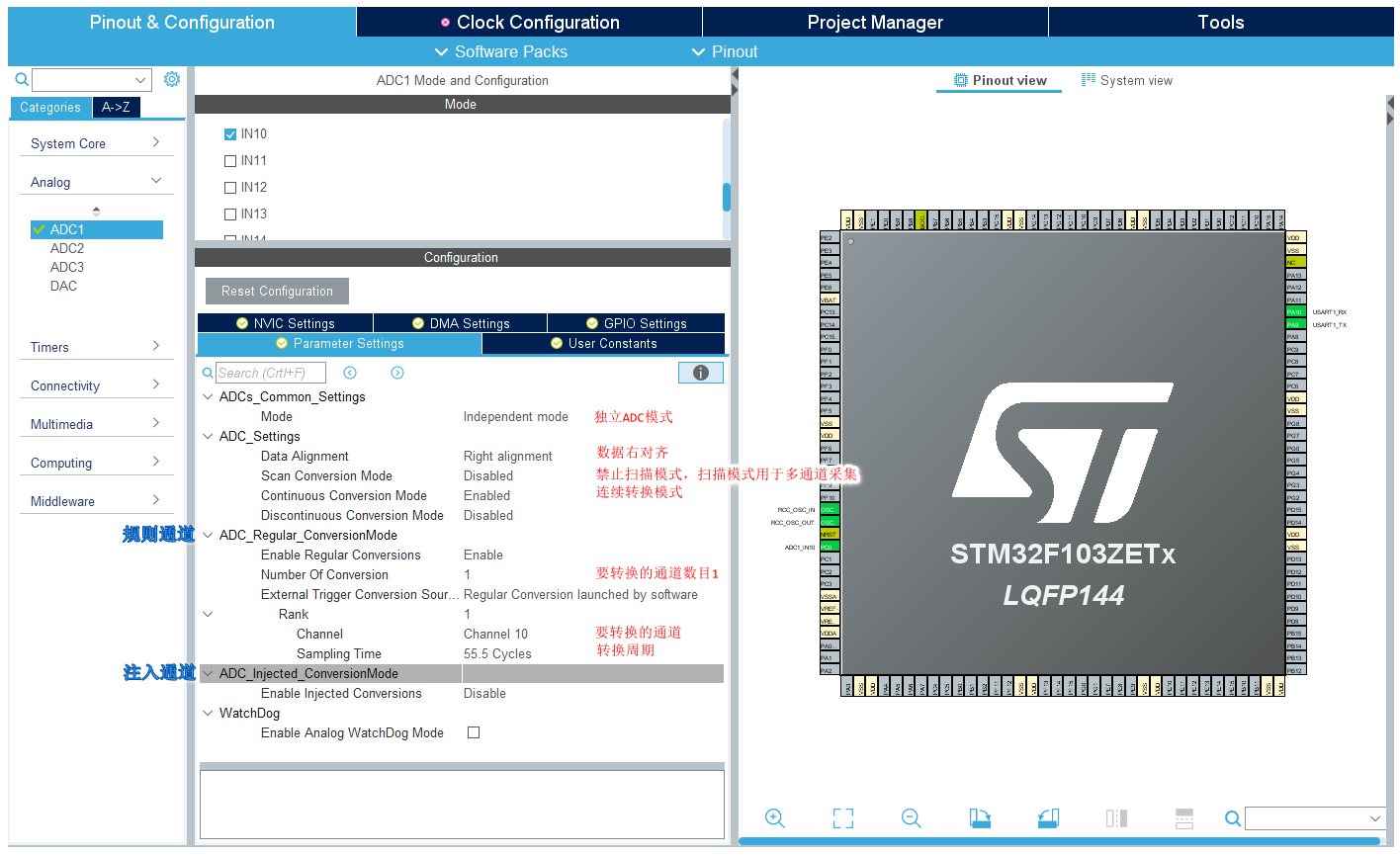Open the Project Manager tab
The width and height of the screenshot is (1400, 855).
tap(875, 22)
